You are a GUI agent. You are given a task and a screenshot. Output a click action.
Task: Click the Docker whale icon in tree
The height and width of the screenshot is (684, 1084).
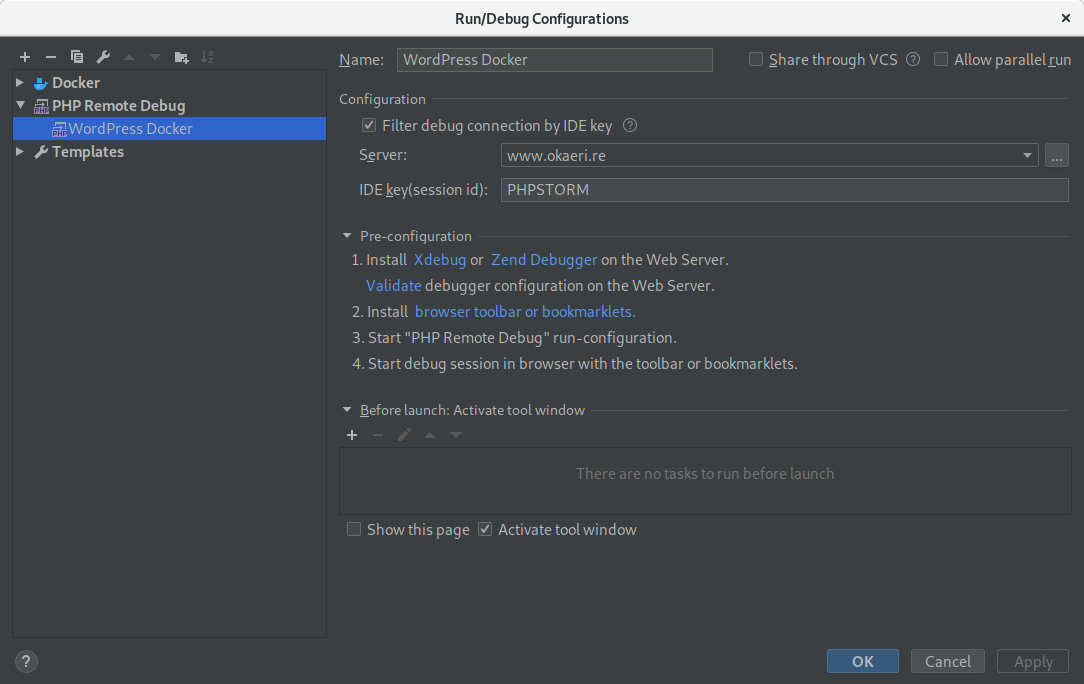(41, 83)
